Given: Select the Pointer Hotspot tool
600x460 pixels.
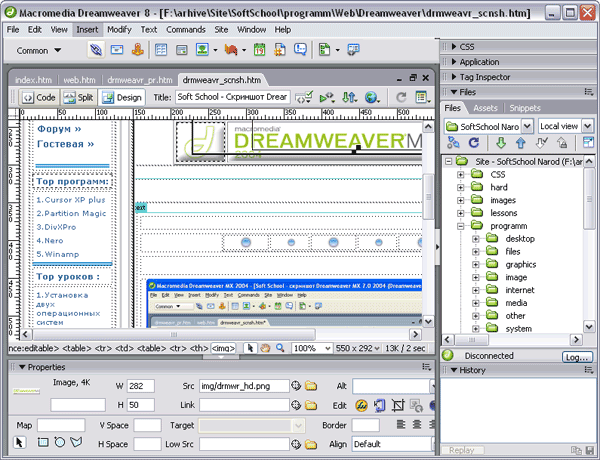Looking at the screenshot, I should [x=19, y=443].
